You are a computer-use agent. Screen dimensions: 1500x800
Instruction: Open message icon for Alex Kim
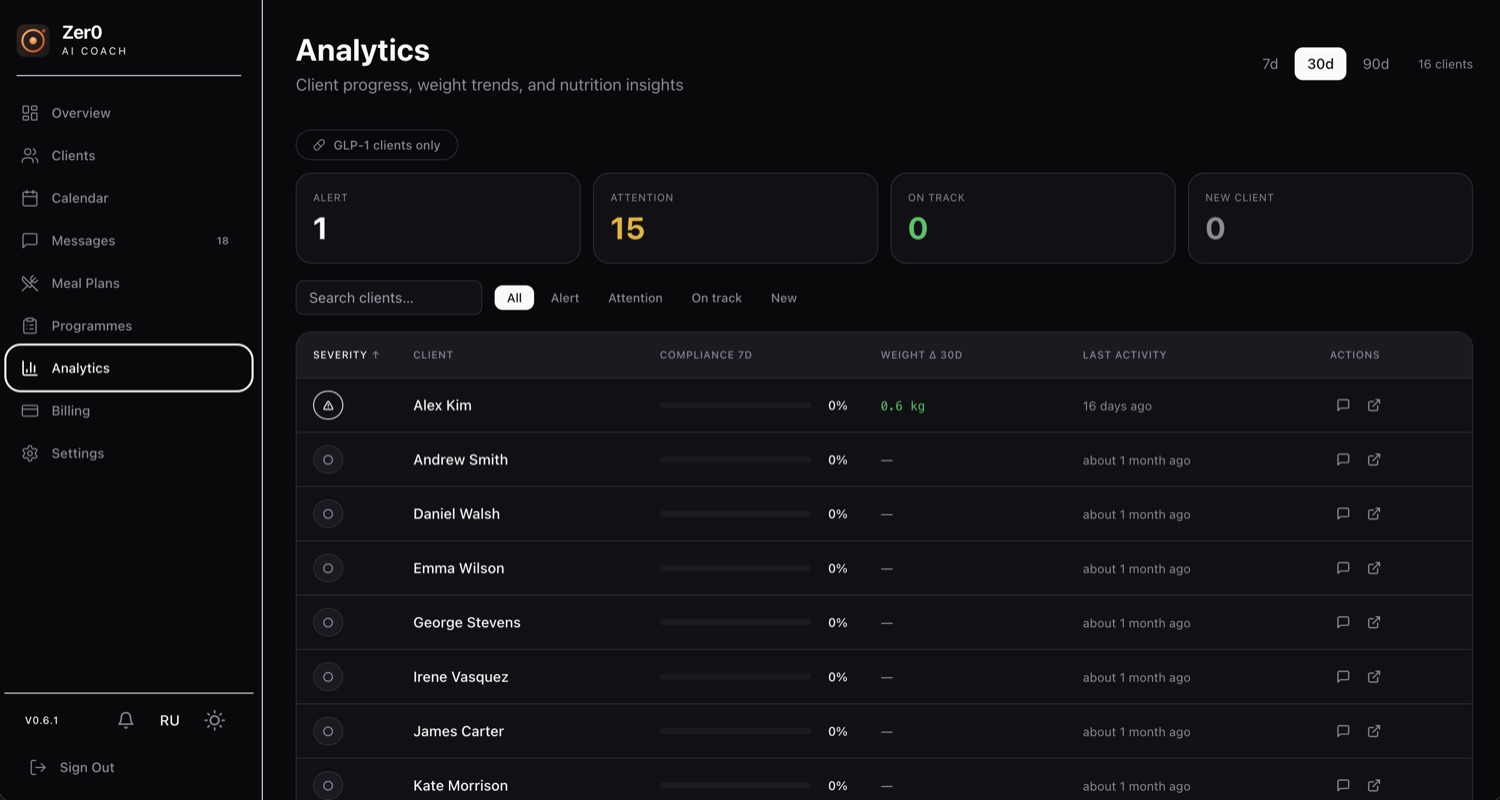click(x=1343, y=405)
